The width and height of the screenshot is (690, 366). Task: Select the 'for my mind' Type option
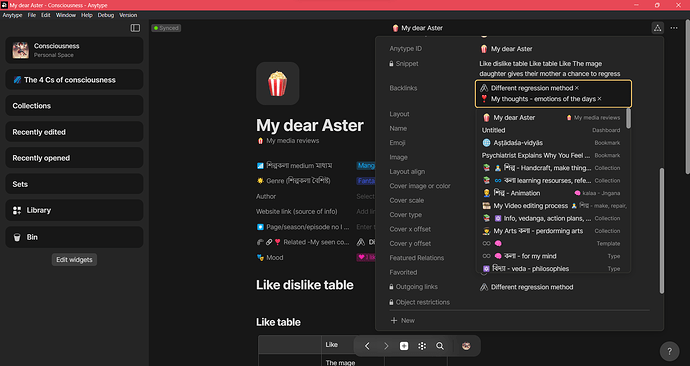click(x=551, y=256)
